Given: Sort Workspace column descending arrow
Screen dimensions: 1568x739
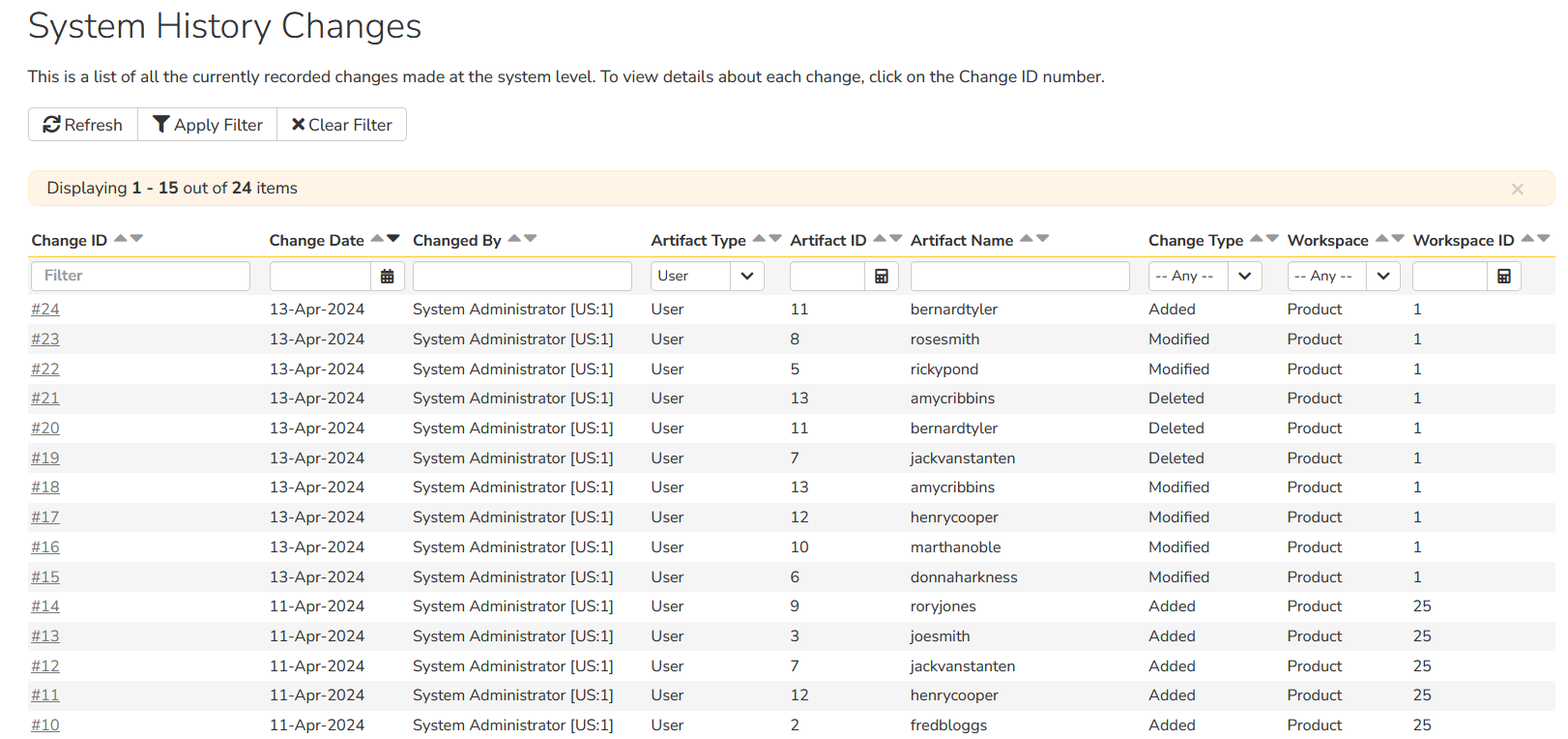Looking at the screenshot, I should tap(1398, 238).
